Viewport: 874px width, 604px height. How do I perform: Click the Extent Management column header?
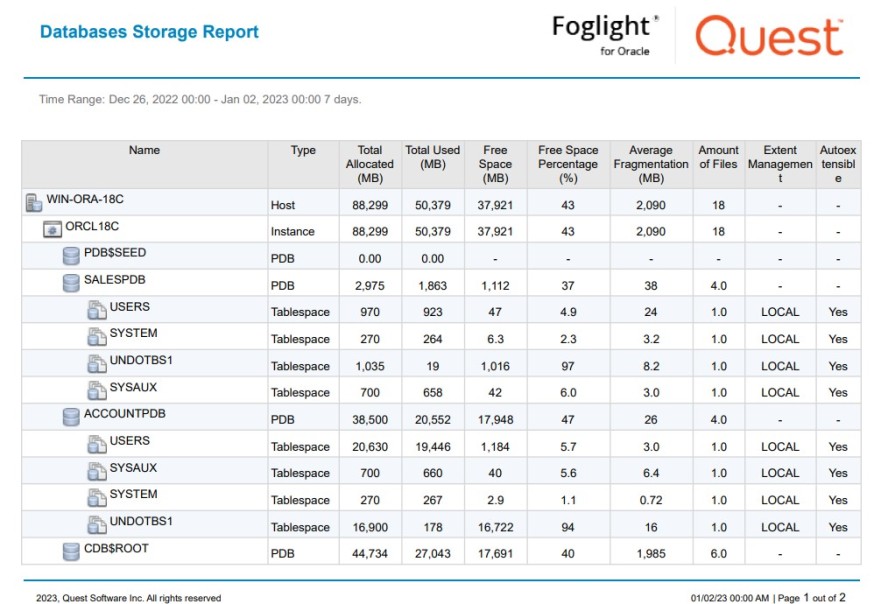coord(780,164)
